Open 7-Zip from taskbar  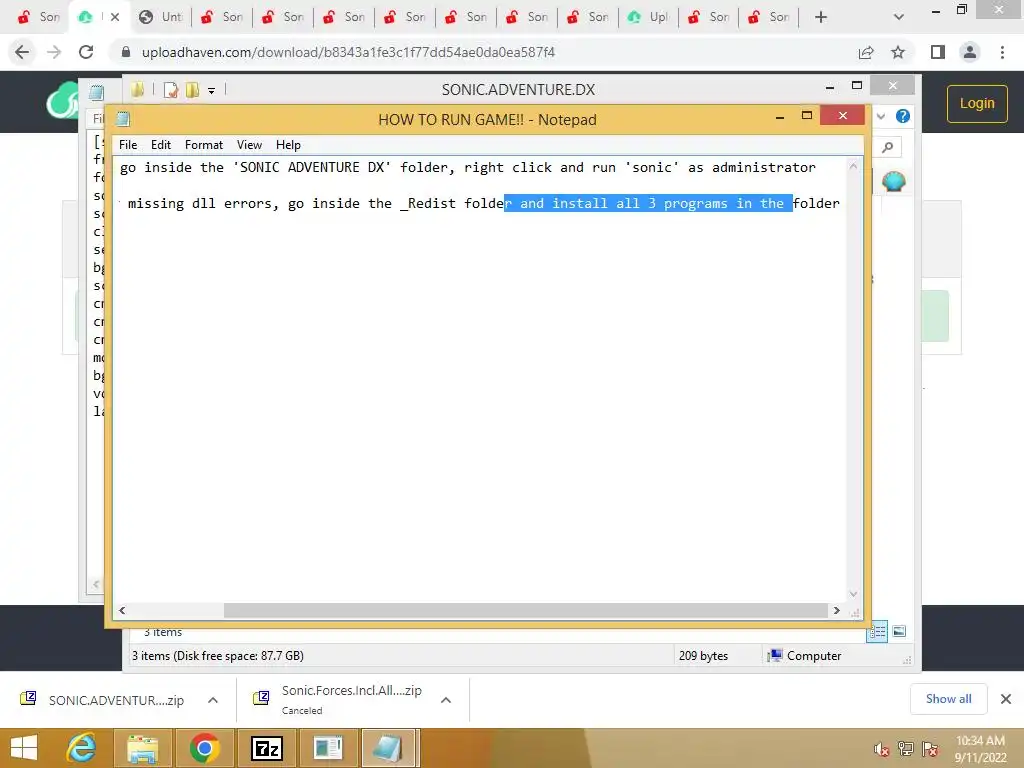266,748
